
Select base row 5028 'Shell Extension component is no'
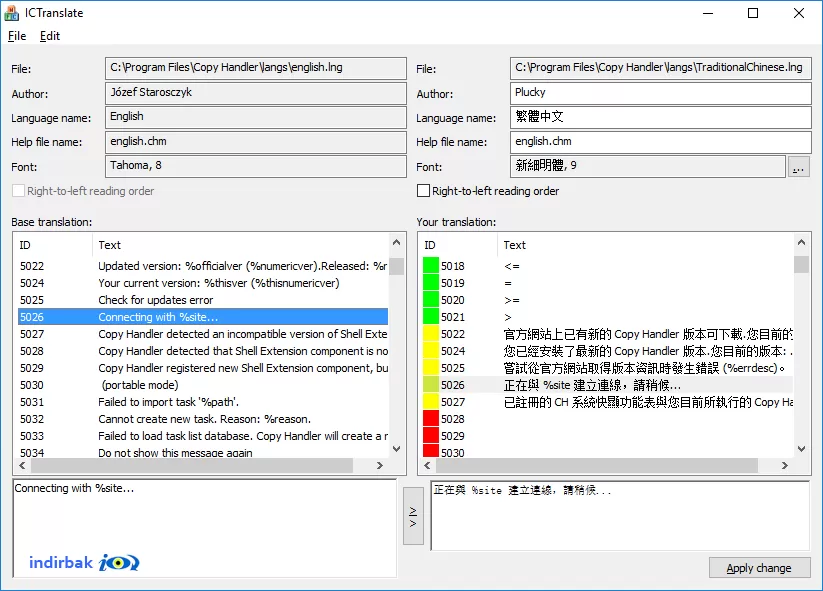click(x=203, y=351)
